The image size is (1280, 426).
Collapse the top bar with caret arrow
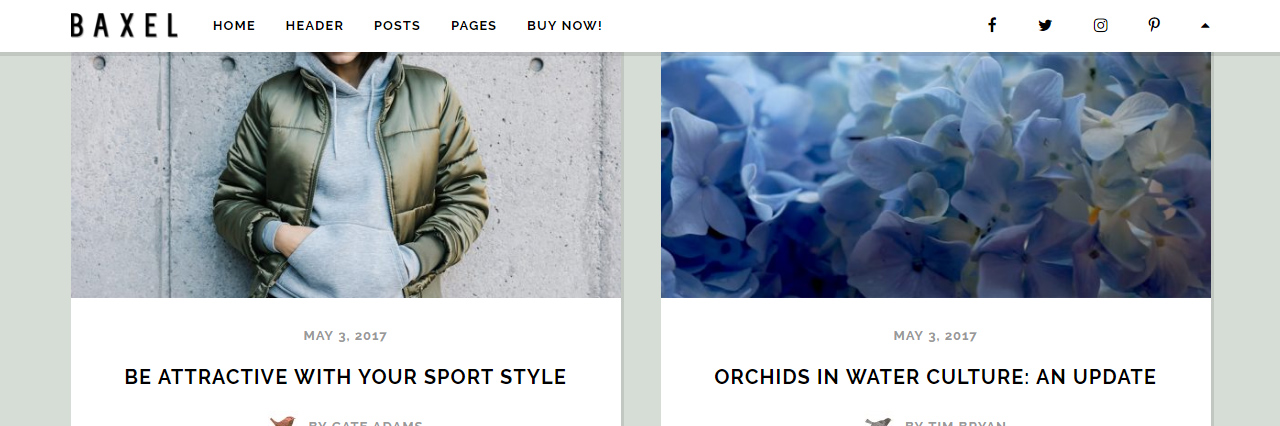point(1205,25)
